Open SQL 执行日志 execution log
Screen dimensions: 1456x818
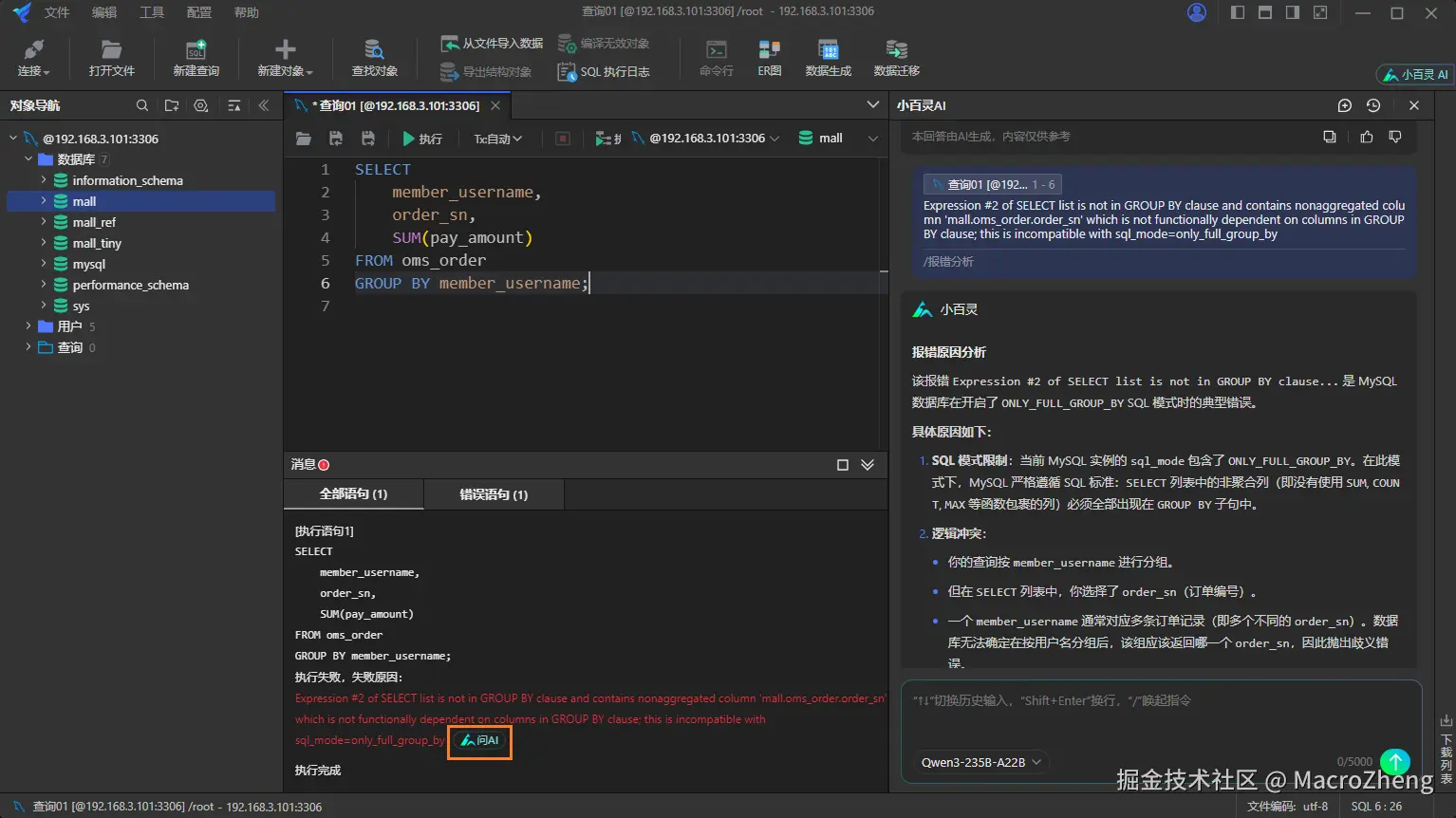[604, 72]
